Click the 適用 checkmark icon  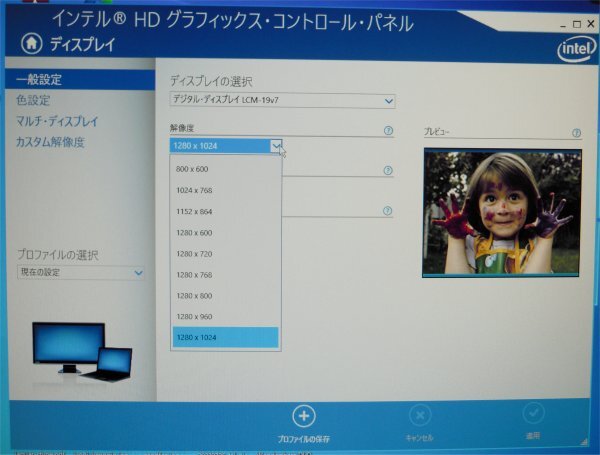click(533, 413)
